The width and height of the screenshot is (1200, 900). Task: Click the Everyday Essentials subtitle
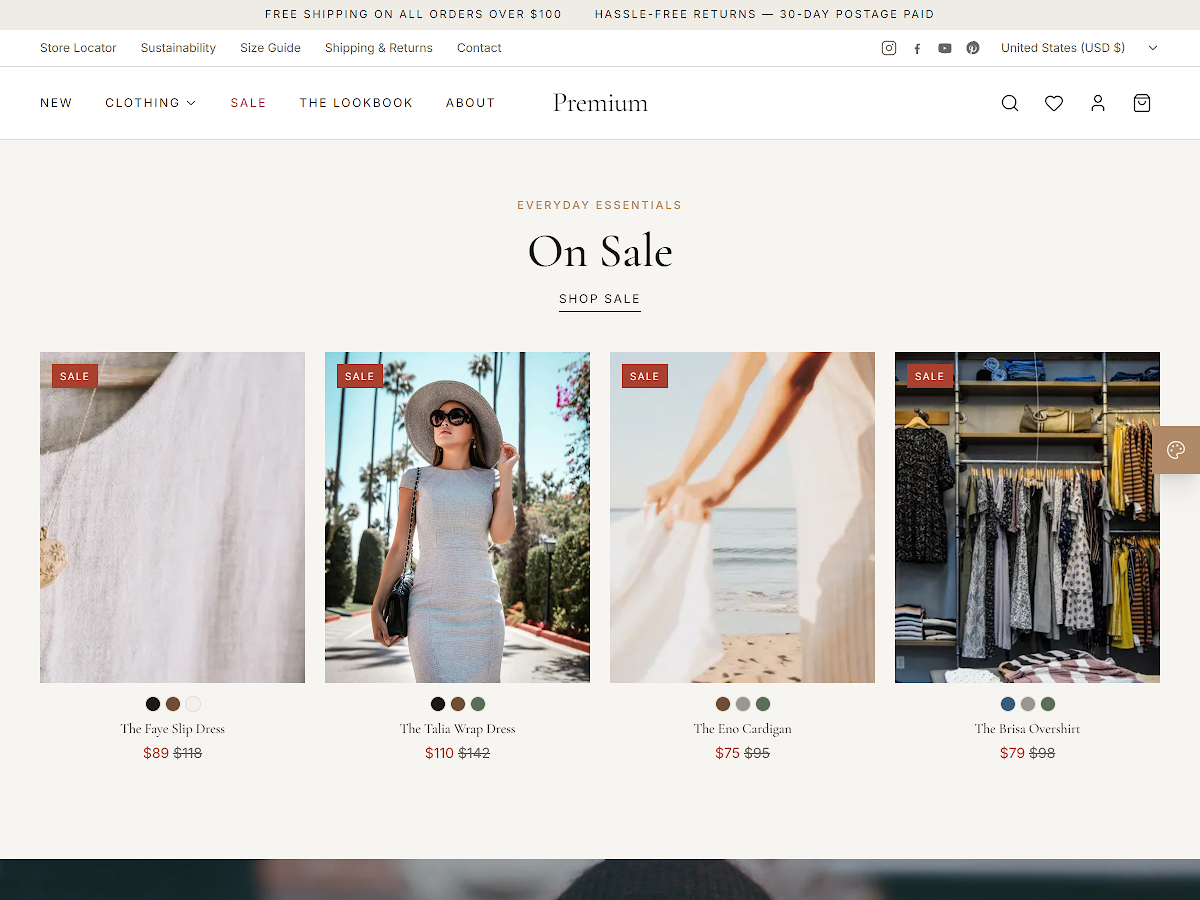[600, 205]
